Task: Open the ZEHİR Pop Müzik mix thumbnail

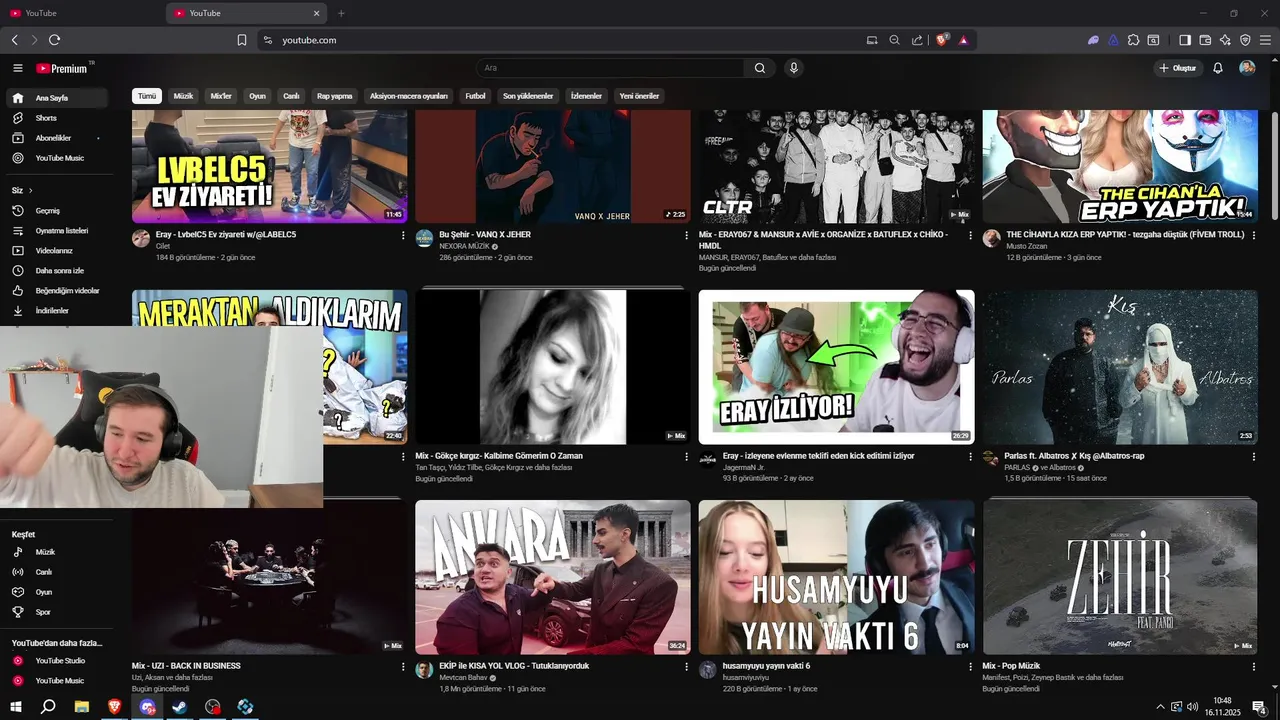Action: pyautogui.click(x=1120, y=577)
